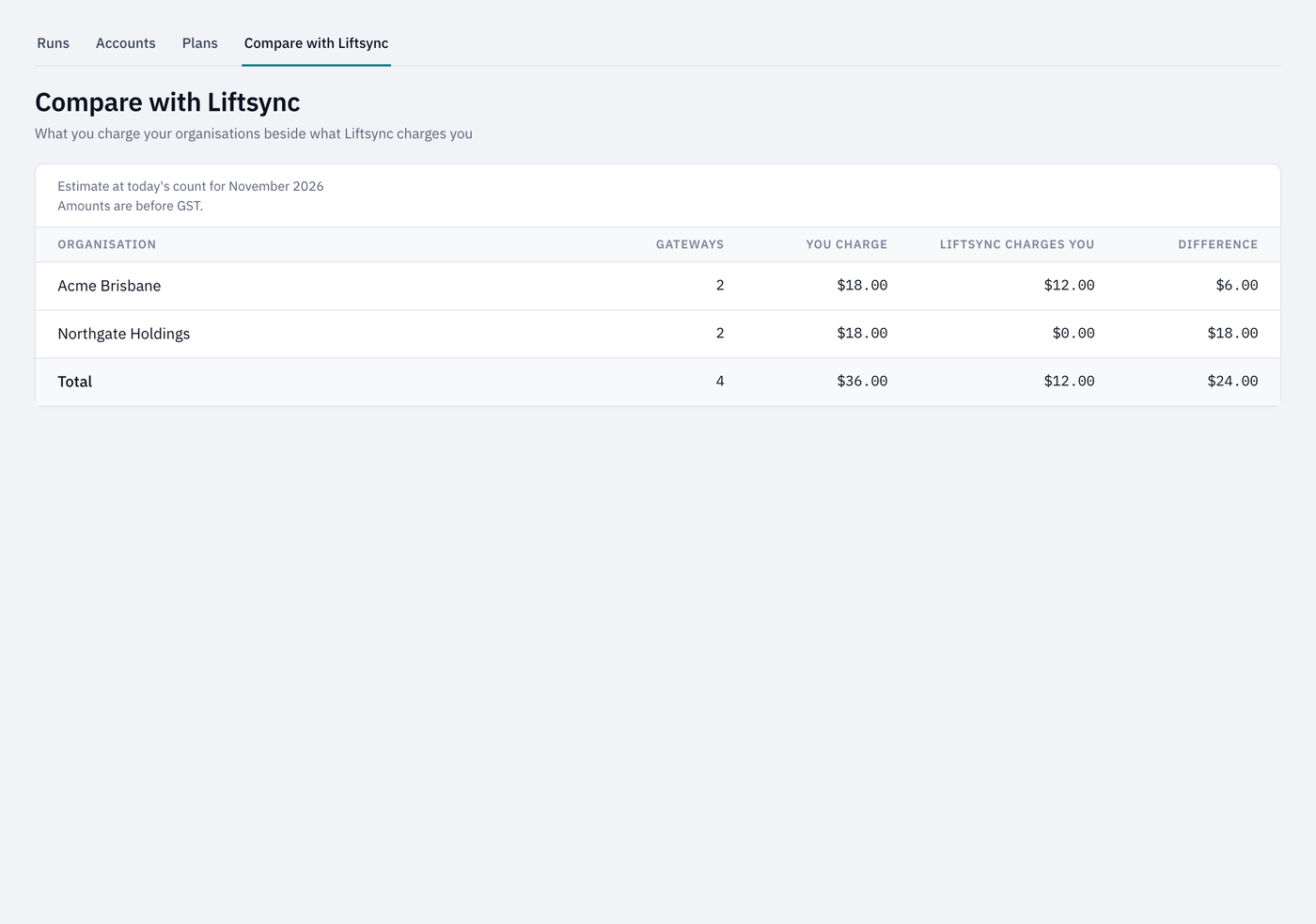
Task: Click the Amounts are before GST note
Action: 131,206
